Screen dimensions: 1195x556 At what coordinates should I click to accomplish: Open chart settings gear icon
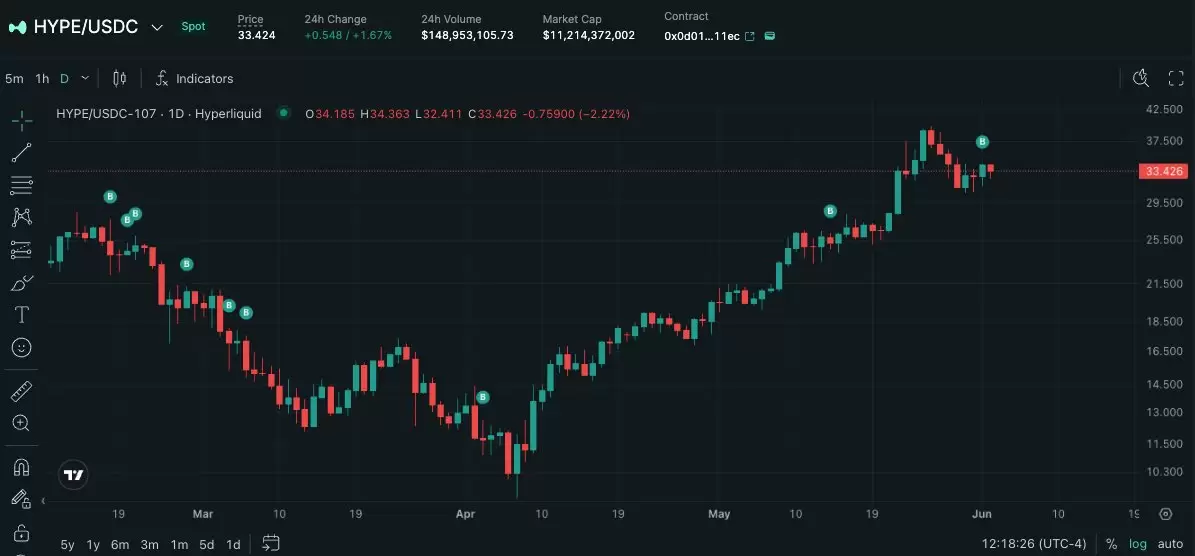click(x=1165, y=513)
